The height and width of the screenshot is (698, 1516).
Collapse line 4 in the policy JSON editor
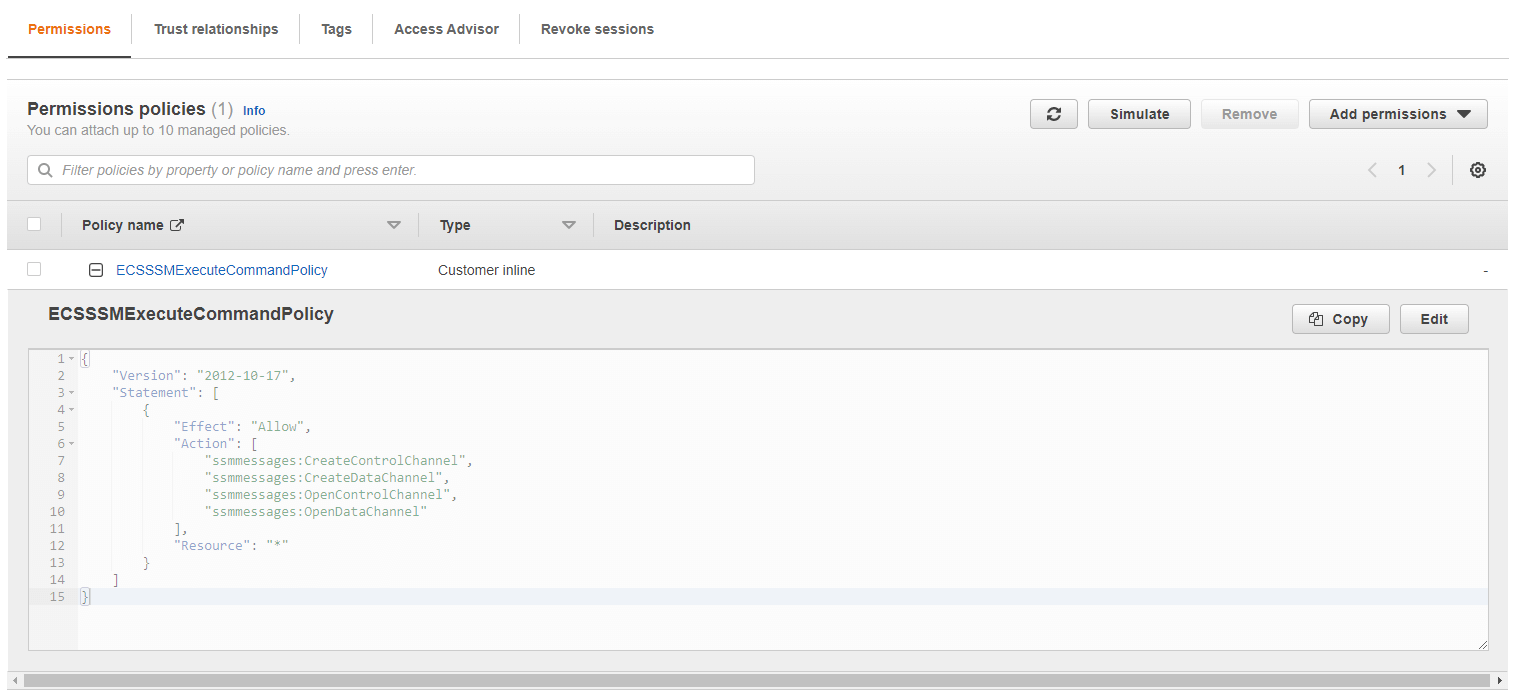pyautogui.click(x=69, y=409)
